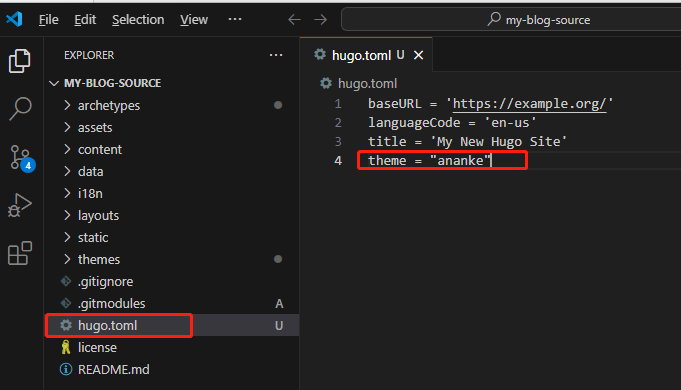
Task: Go forward using the right arrow
Action: point(321,20)
